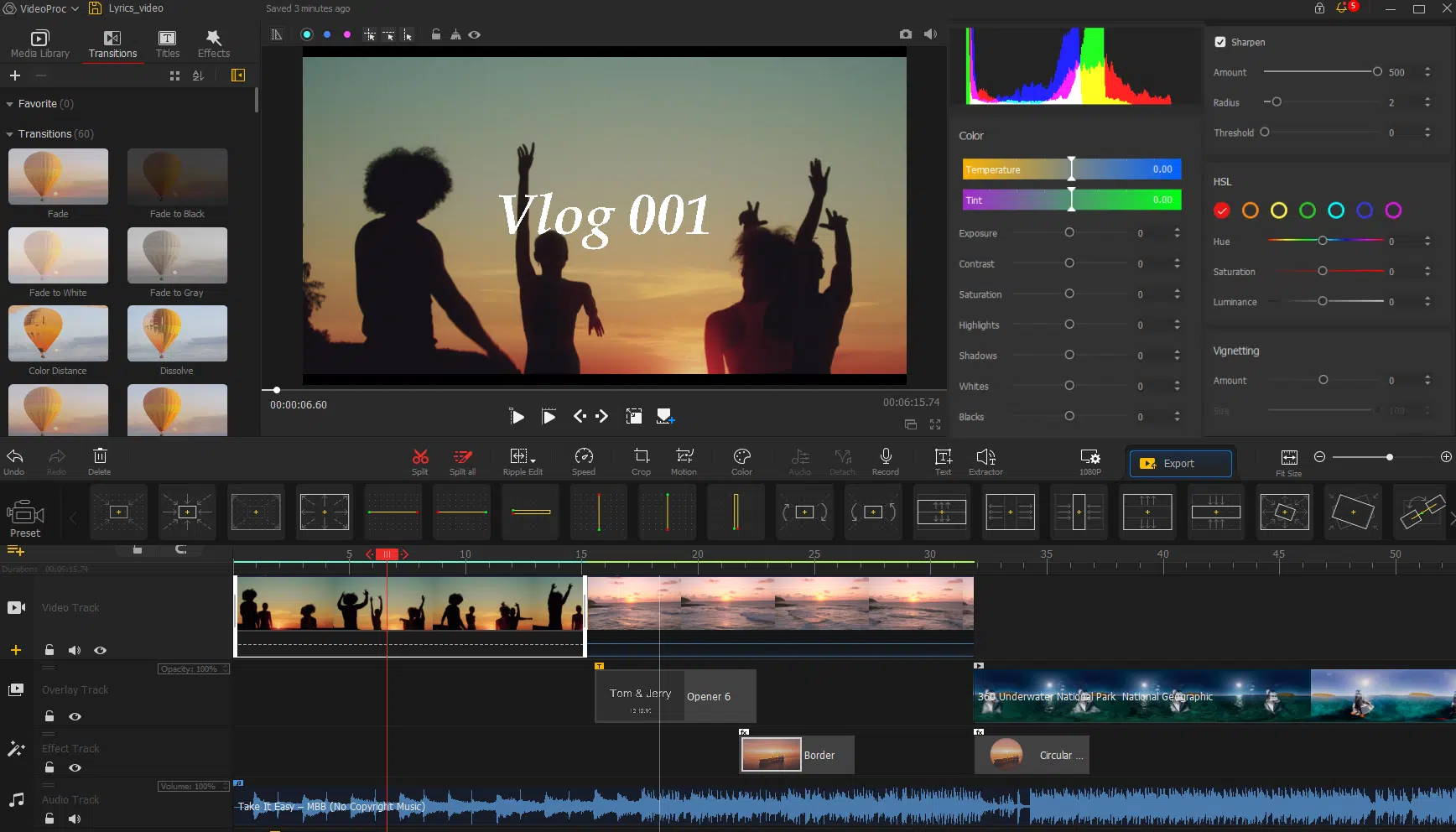Screen dimensions: 1456x832
Task: Open the Crop tool
Action: tap(641, 460)
